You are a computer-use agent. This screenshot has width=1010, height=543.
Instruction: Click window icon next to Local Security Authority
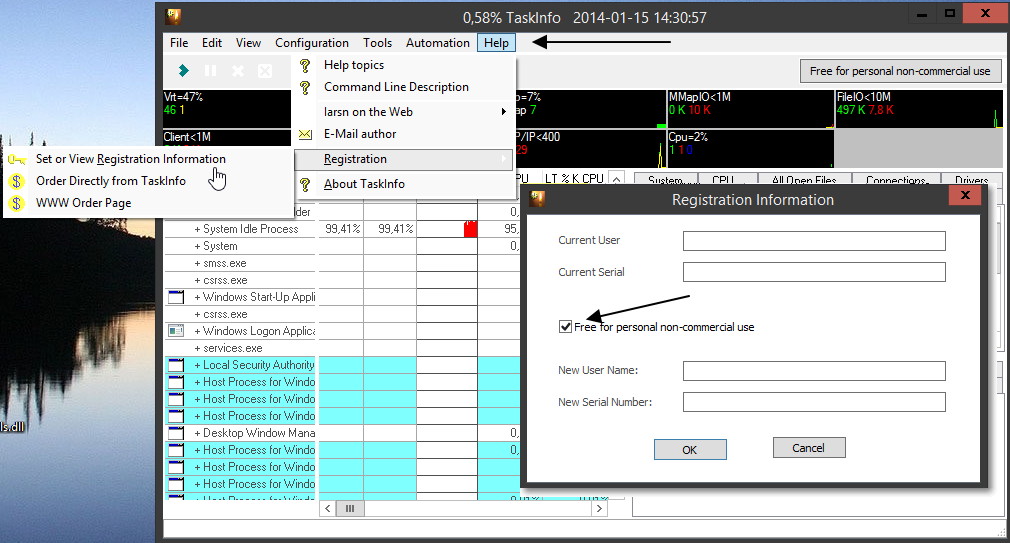(x=176, y=365)
